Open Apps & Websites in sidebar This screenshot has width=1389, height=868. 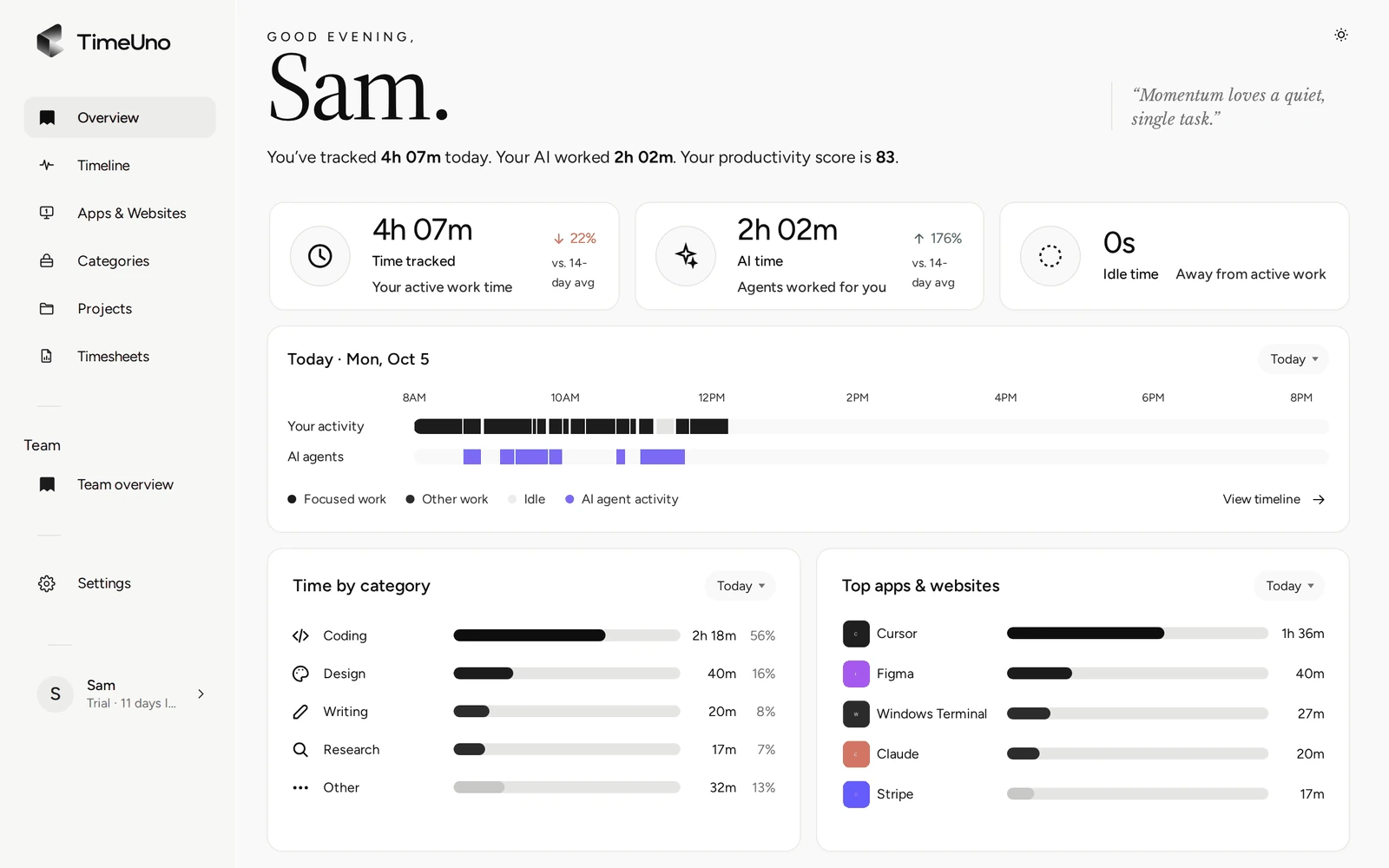pos(120,213)
